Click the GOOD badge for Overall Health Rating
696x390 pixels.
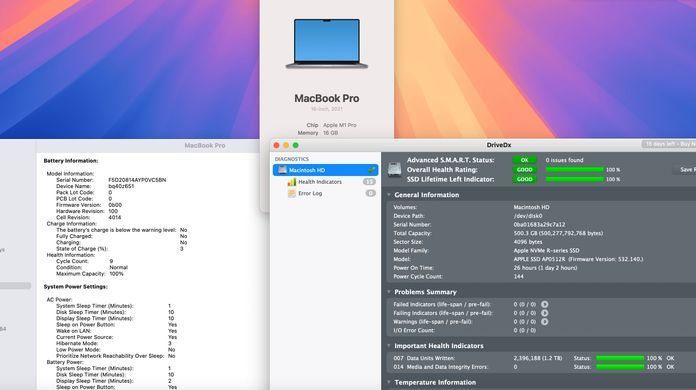[x=524, y=169]
